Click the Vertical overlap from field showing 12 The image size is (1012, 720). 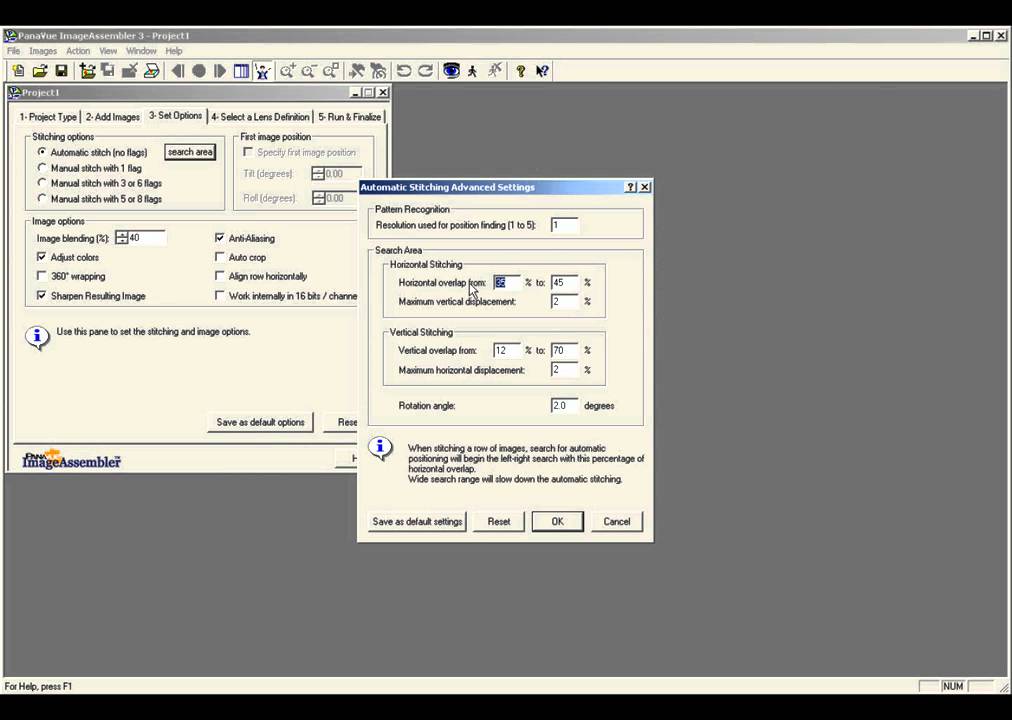click(507, 350)
